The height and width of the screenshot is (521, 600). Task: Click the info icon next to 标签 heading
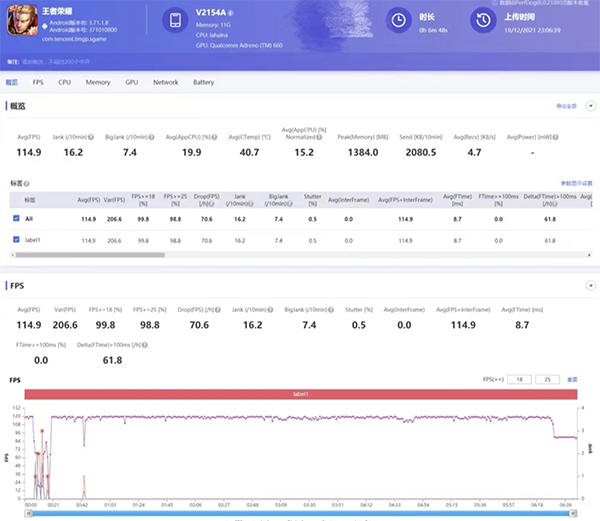tap(26, 184)
